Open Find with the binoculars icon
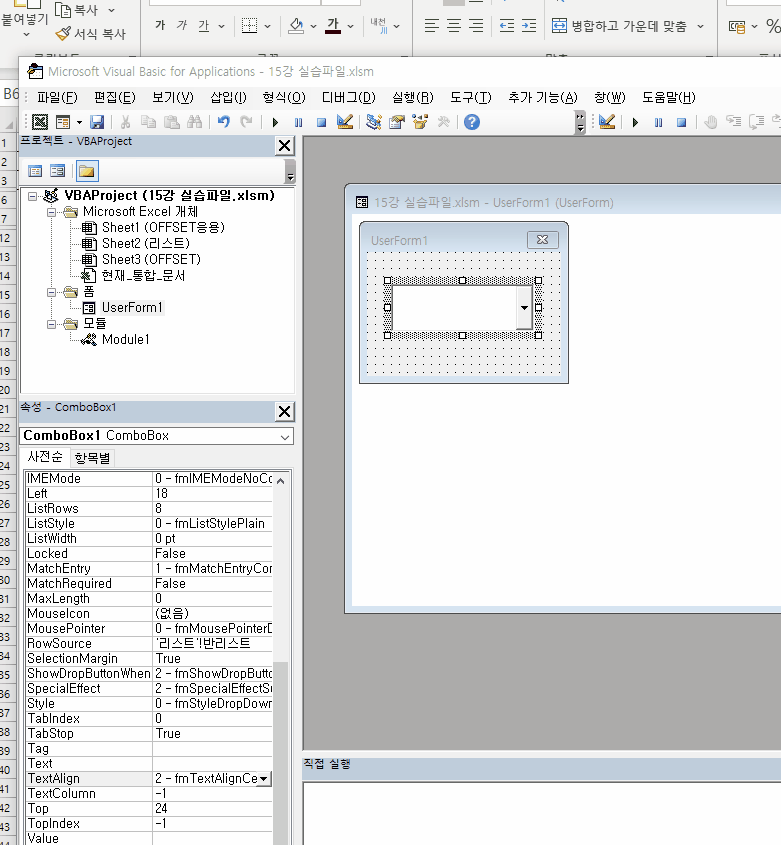The height and width of the screenshot is (845, 781). click(195, 122)
